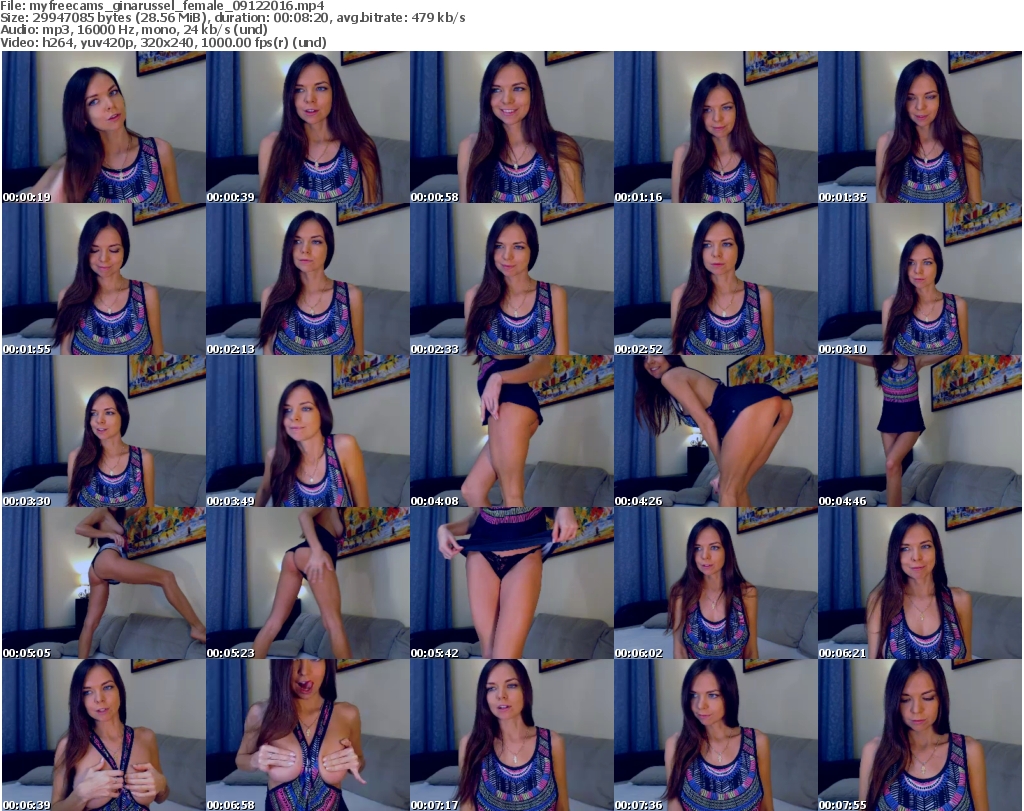Open the frame stamped 00:02:13

click(x=308, y=279)
